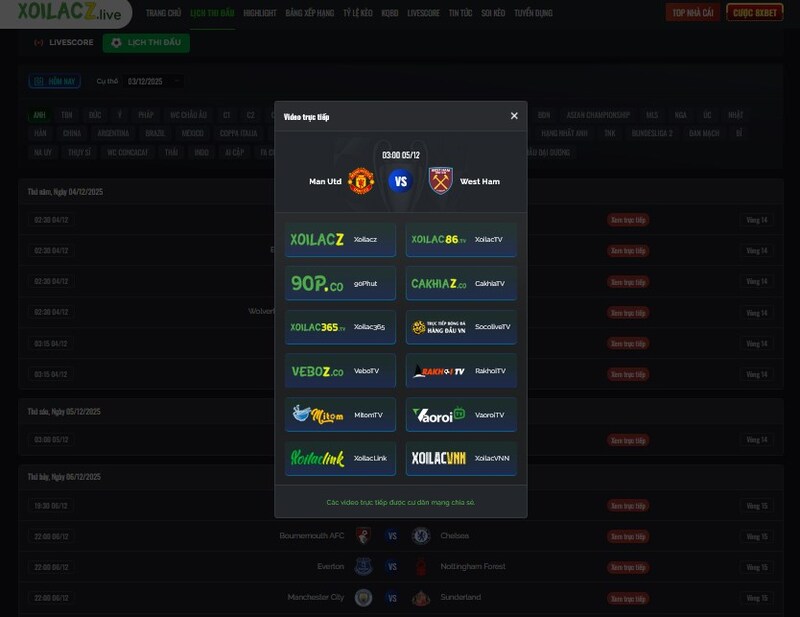Select the MitomTV stream source

(340, 415)
